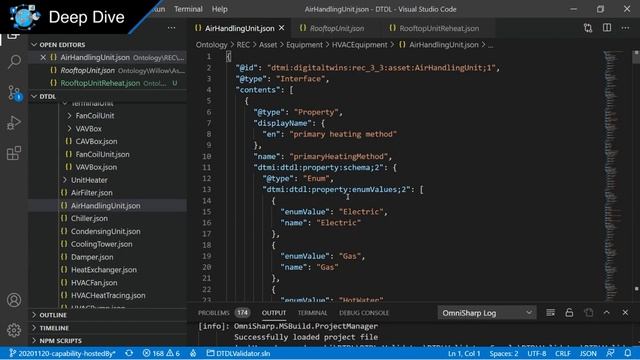
Task: Close the AirHandlingUnit.json tab
Action: point(282,28)
